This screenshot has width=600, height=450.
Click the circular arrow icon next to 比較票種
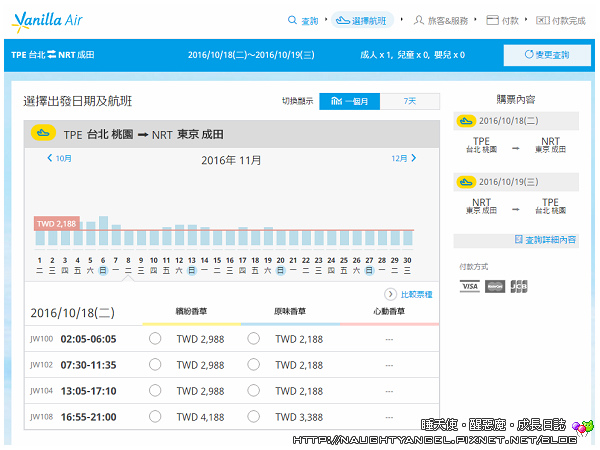[390, 294]
